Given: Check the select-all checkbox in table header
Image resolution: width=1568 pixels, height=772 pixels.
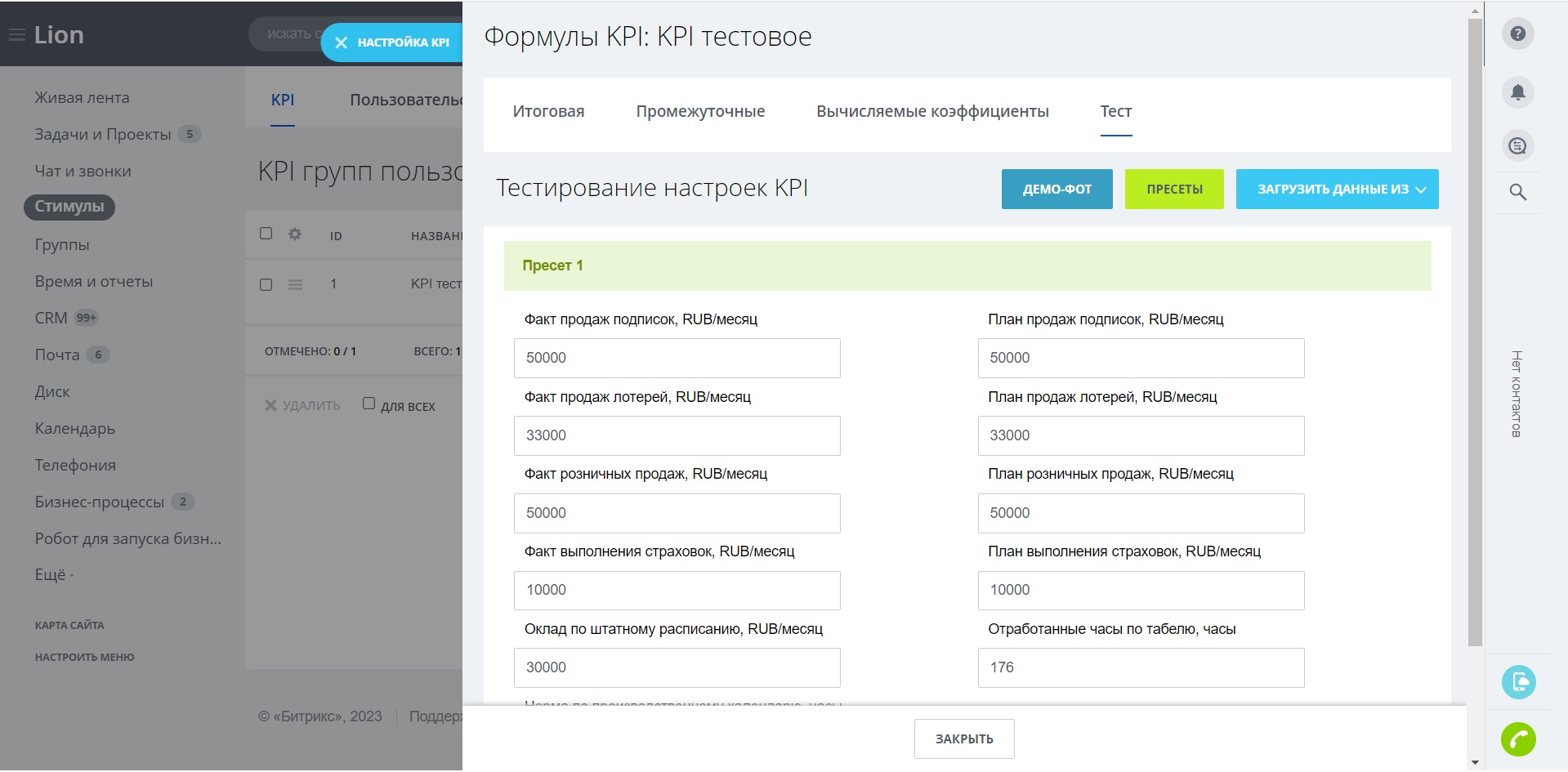Looking at the screenshot, I should [266, 234].
